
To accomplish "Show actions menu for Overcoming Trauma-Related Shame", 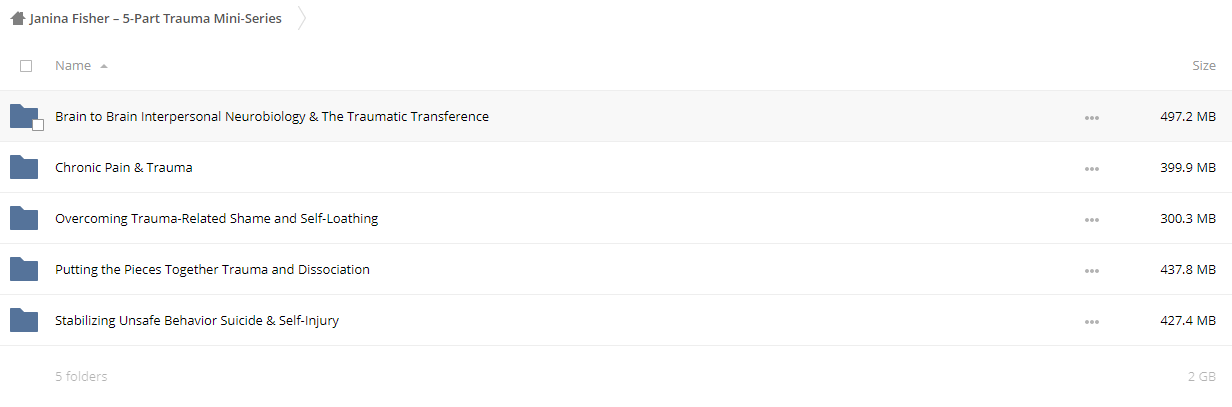I will (x=1091, y=219).
